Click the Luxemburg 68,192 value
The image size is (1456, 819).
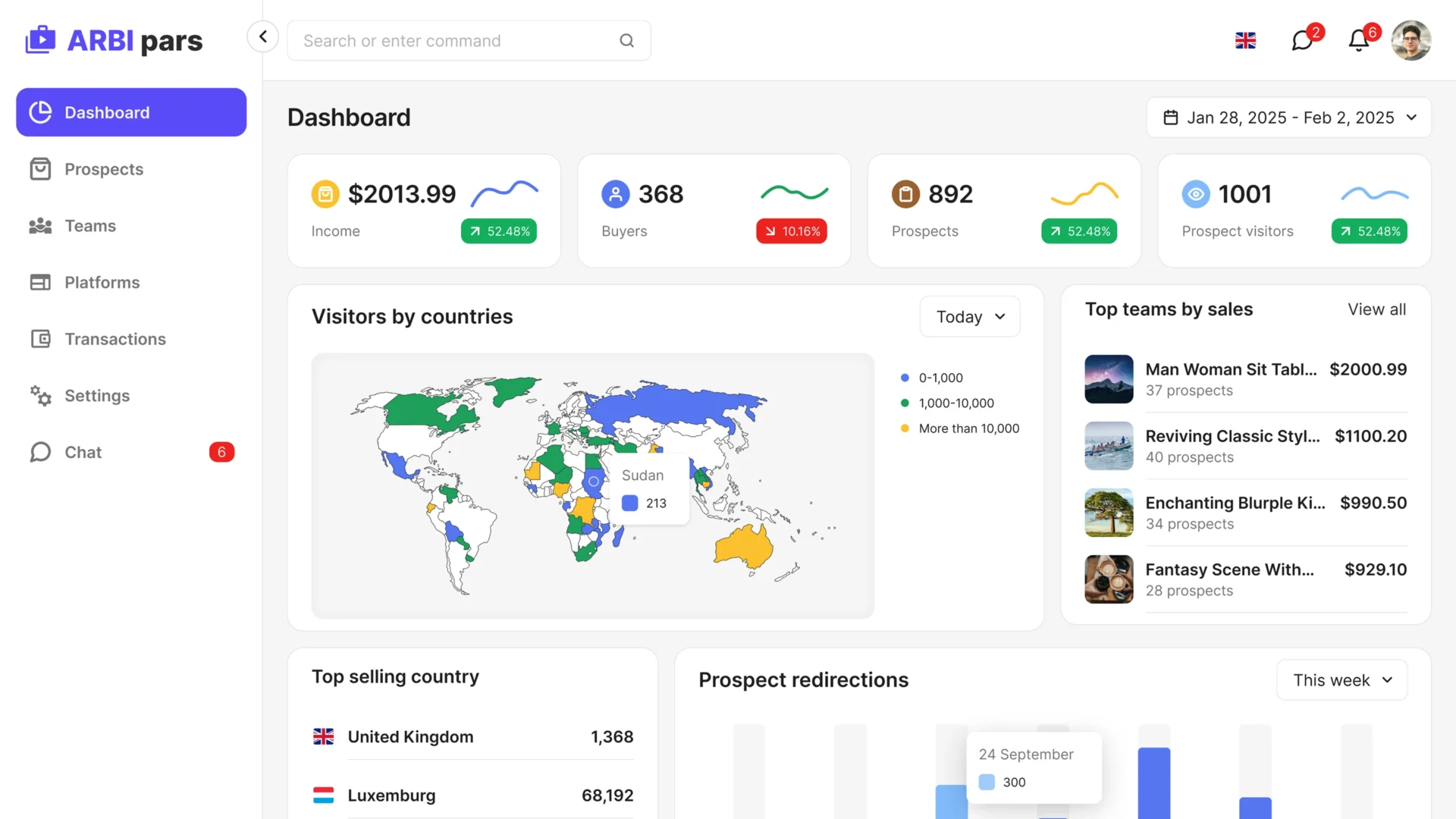point(607,795)
